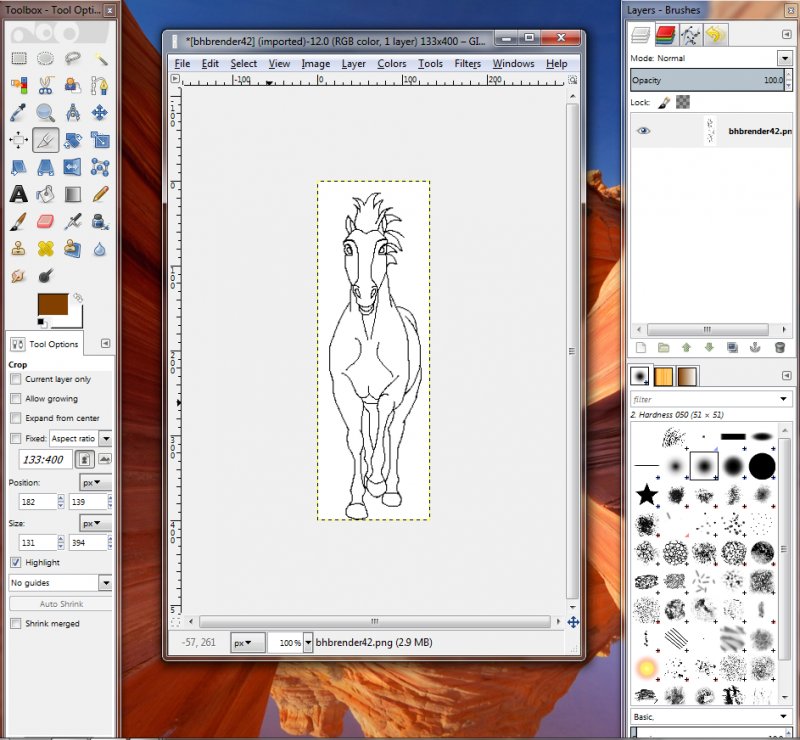Open the Colors menu

(x=392, y=64)
